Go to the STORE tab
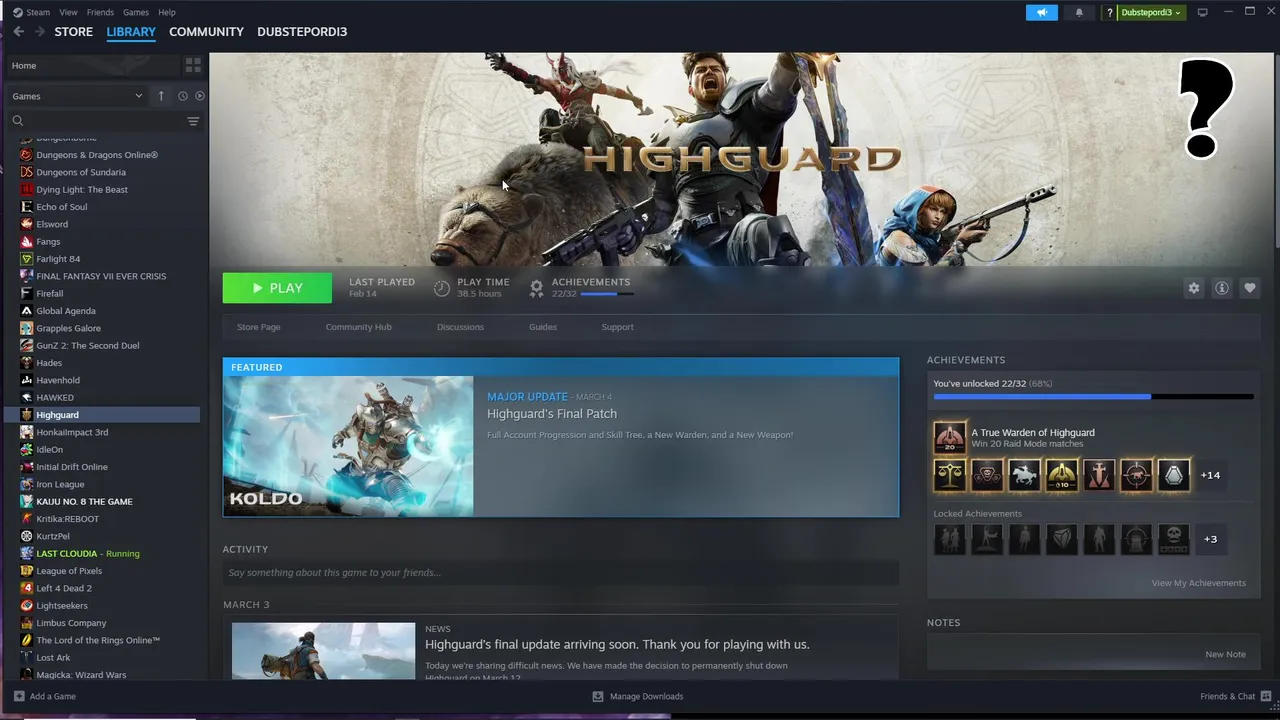 (73, 32)
